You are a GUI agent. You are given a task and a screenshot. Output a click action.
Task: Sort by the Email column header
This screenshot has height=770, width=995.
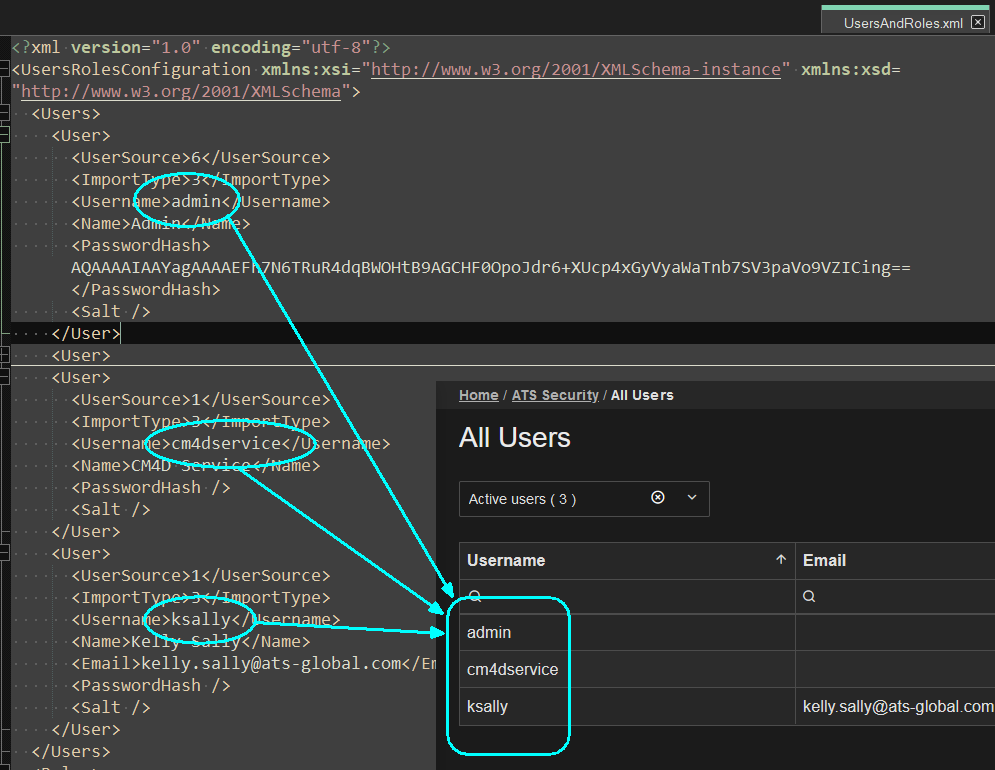click(825, 560)
